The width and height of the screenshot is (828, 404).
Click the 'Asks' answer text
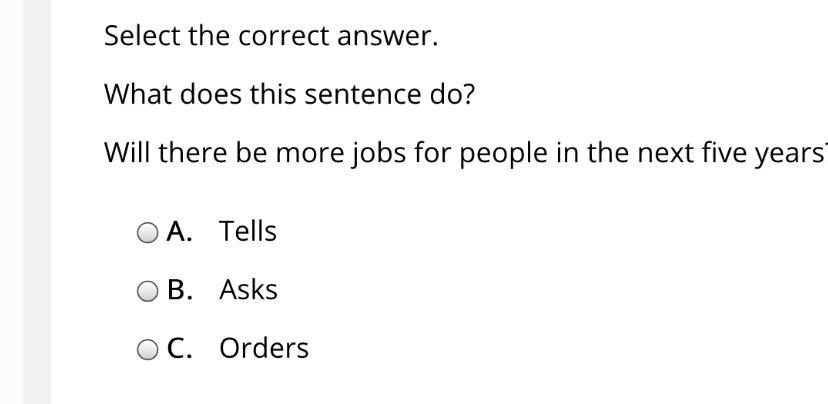tap(248, 290)
